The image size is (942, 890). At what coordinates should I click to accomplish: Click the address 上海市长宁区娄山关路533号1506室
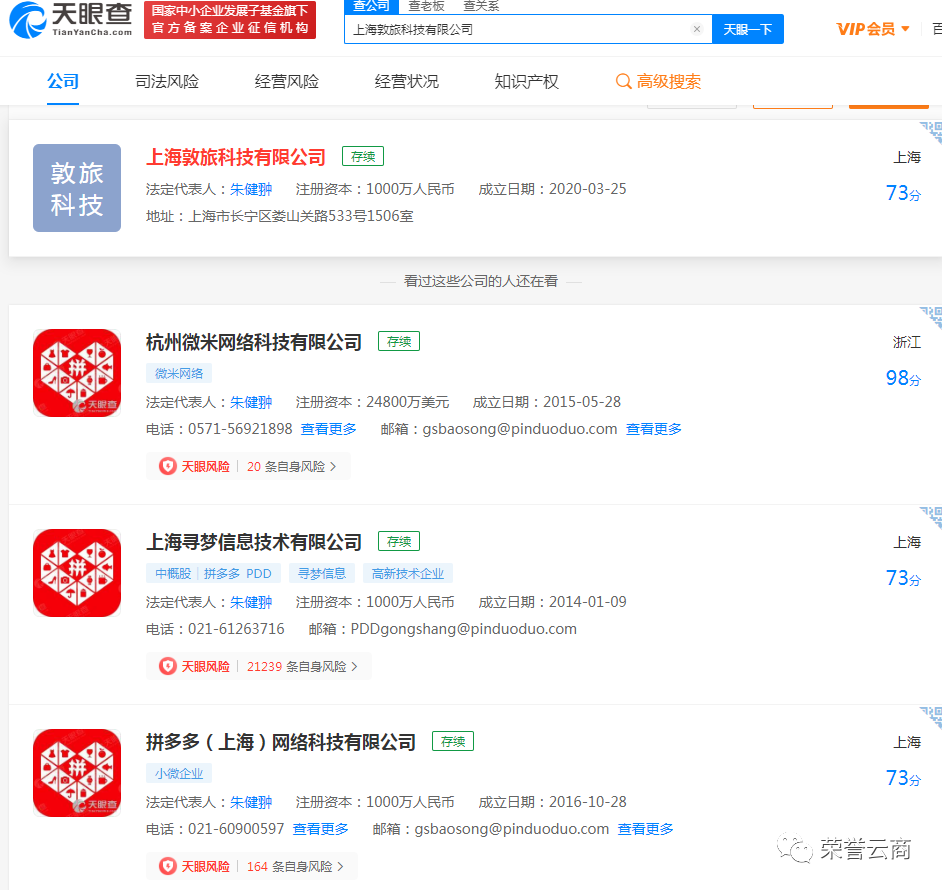[x=301, y=216]
